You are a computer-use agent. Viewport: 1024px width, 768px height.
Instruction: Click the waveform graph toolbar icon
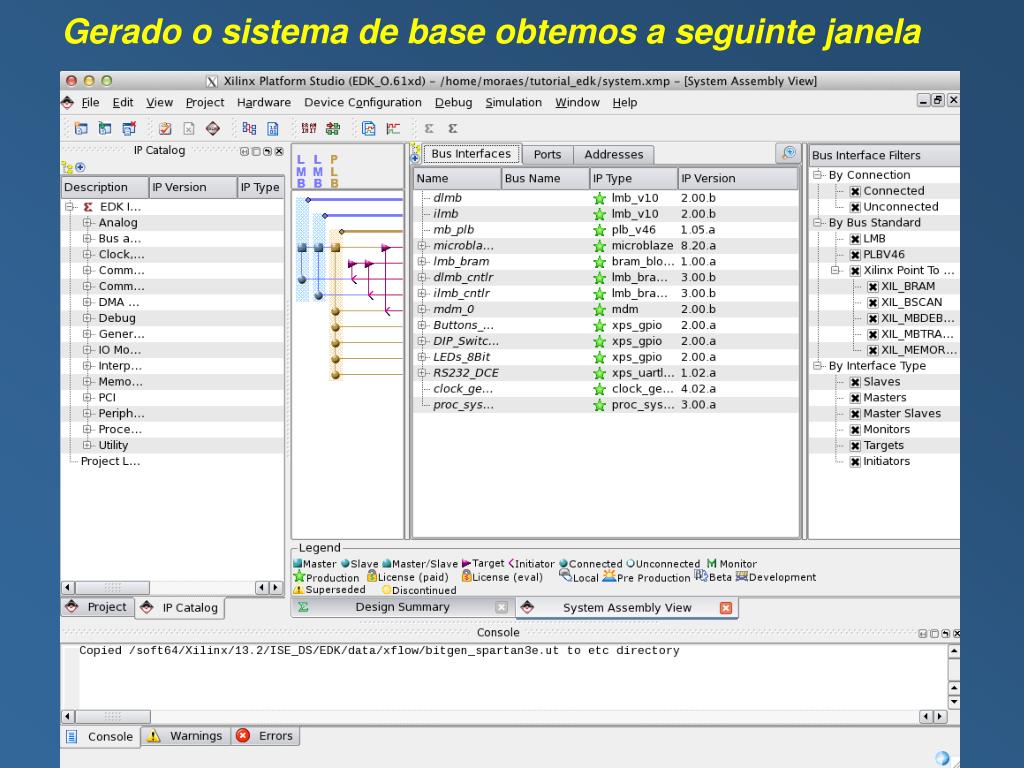(392, 129)
